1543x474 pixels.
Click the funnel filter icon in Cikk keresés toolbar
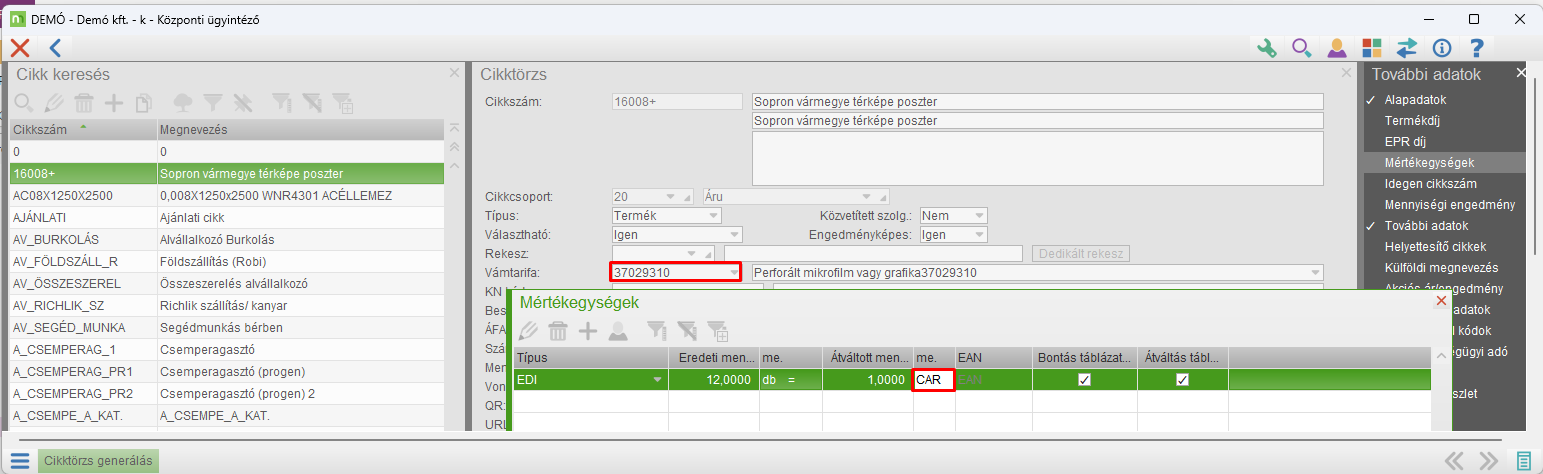click(212, 102)
